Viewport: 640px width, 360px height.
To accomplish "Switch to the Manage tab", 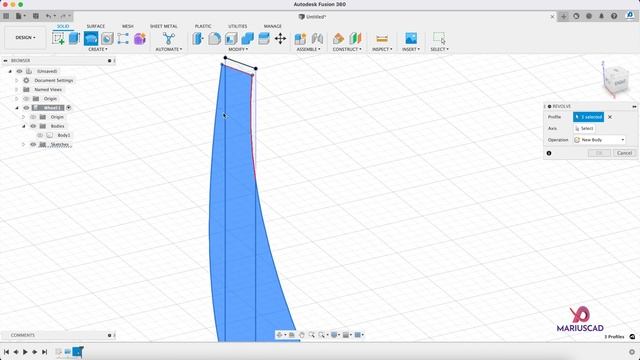I will point(272,26).
